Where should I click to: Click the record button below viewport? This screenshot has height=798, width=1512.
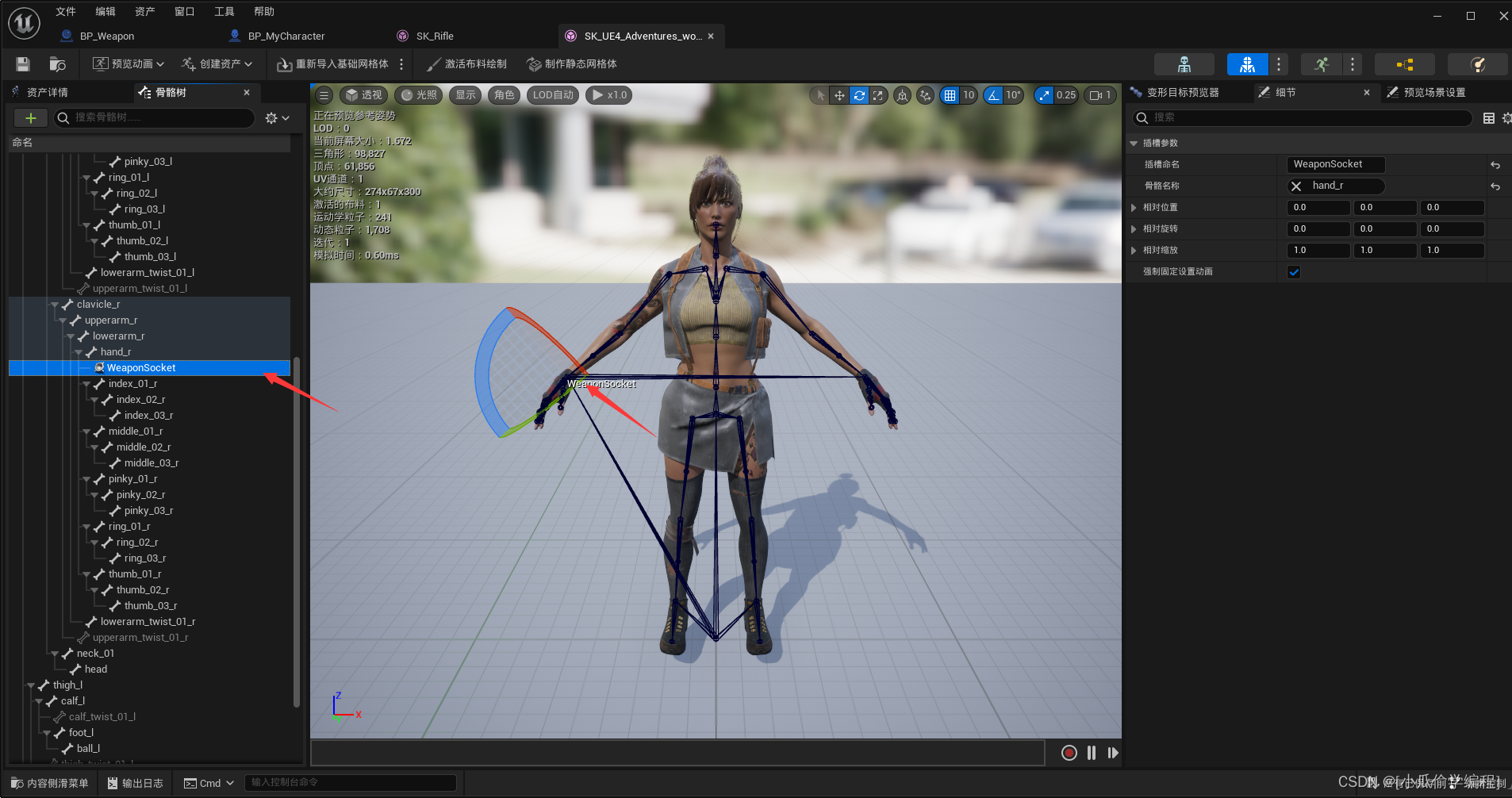tap(1069, 753)
